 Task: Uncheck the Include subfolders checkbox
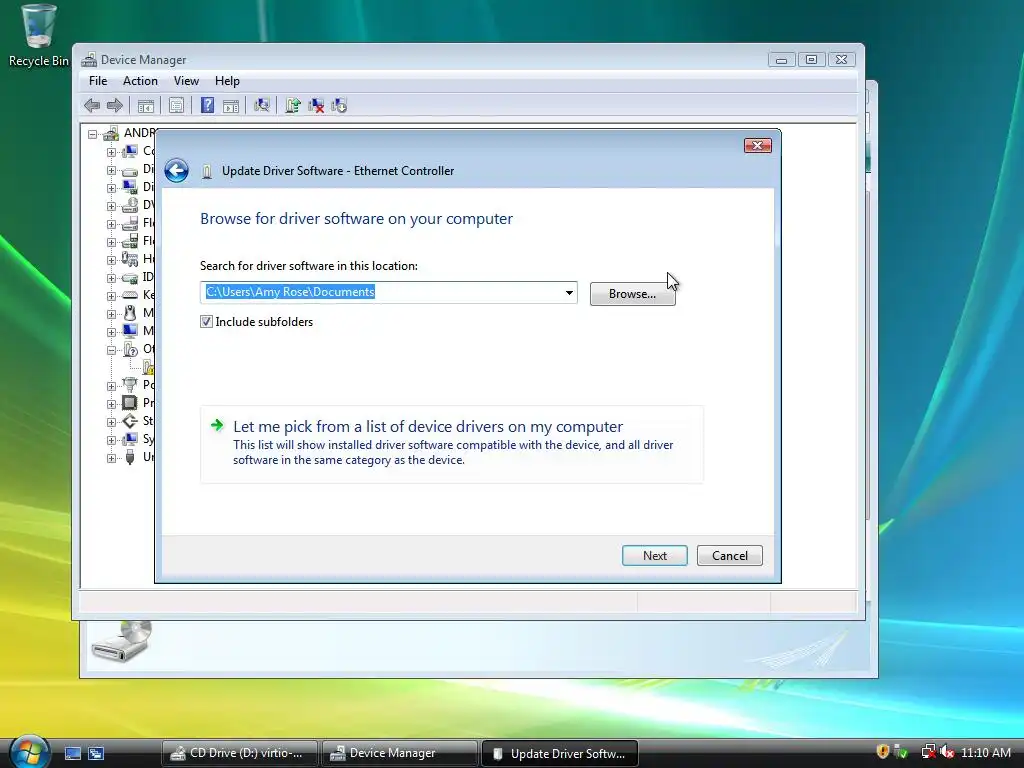(x=206, y=321)
